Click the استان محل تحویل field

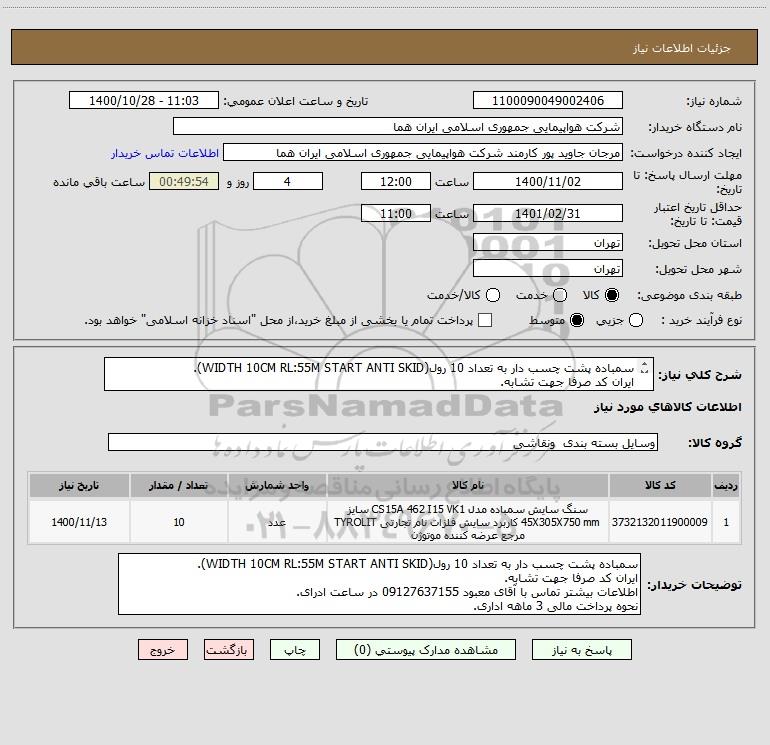(x=548, y=243)
